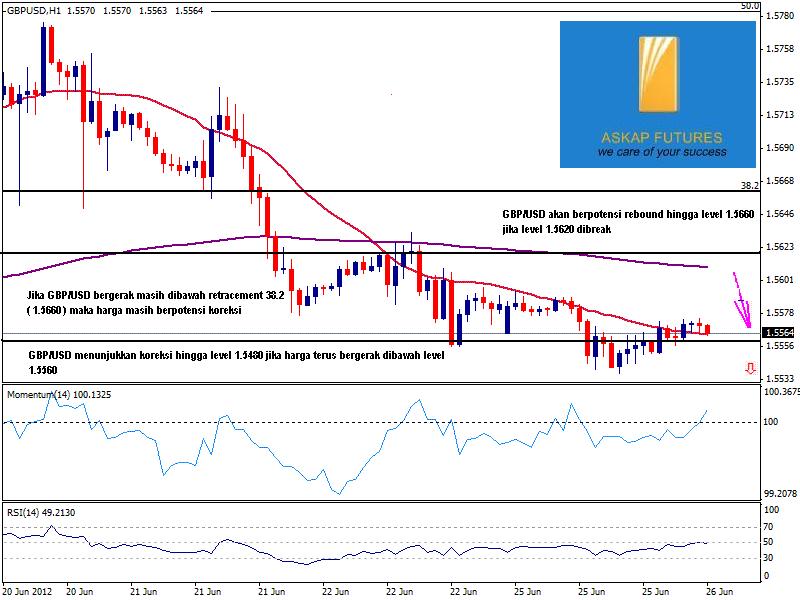This screenshot has width=800, height=600.
Task: Click the Askap Futures gold logo
Action: (659, 74)
